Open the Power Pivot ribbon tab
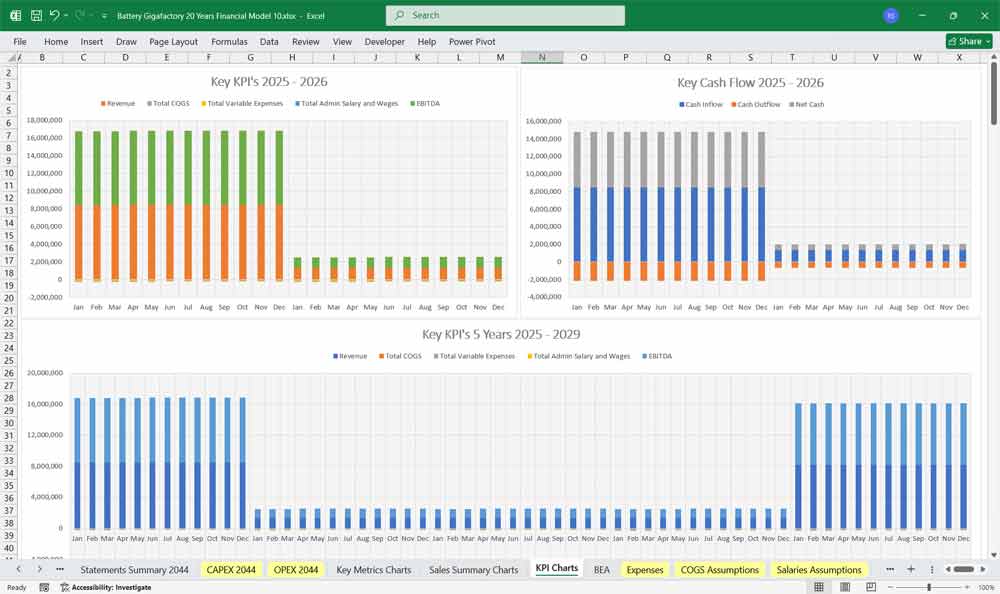This screenshot has width=1000, height=594. (x=472, y=42)
